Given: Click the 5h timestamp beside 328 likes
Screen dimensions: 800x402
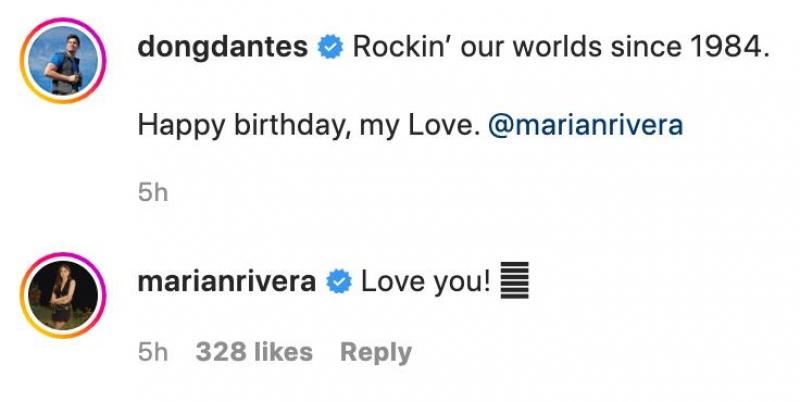Looking at the screenshot, I should [153, 352].
